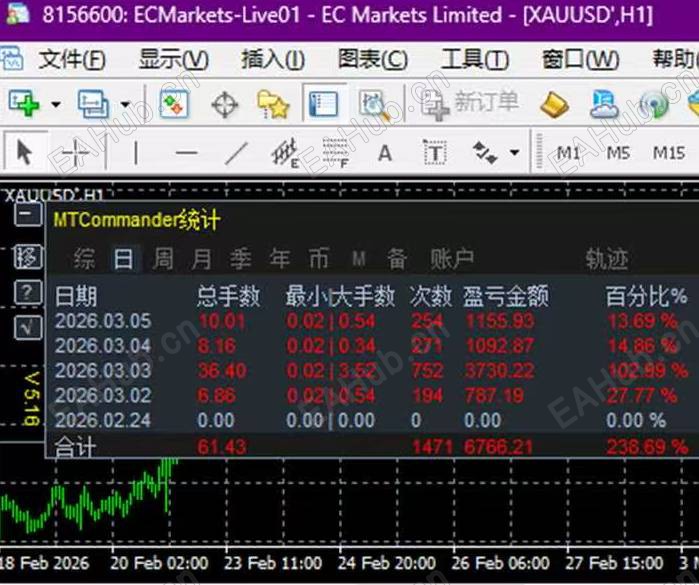Screen dimensions: 699x585
Task: Select the 备 tab
Action: 397,259
